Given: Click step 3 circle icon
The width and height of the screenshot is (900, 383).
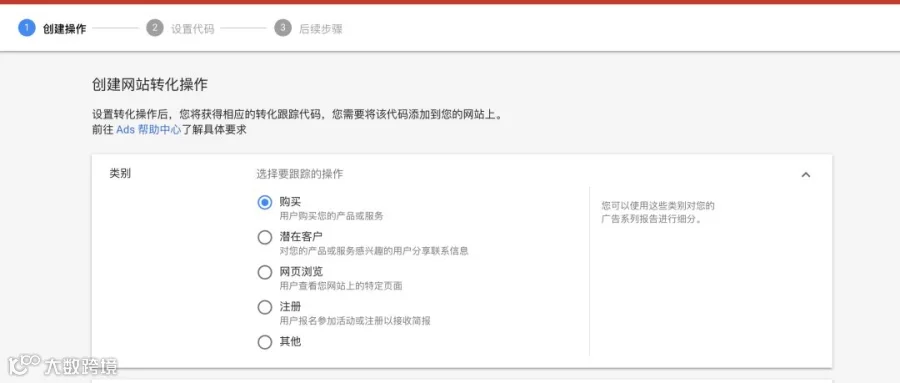Looking at the screenshot, I should click(283, 28).
